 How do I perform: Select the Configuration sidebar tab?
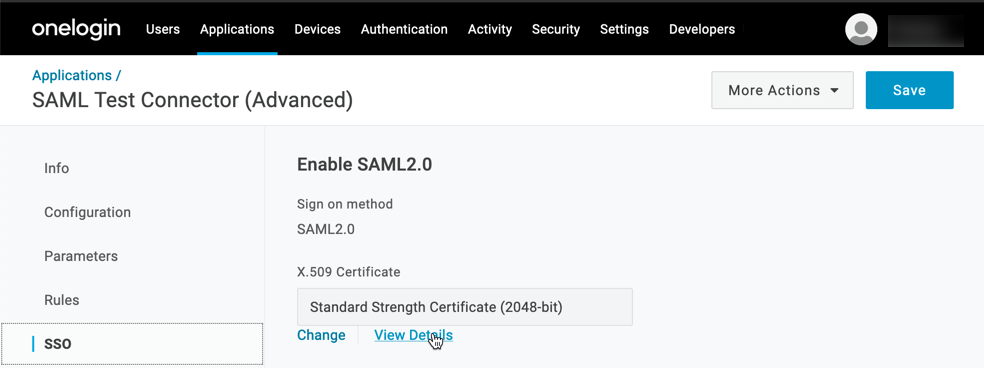click(x=87, y=212)
